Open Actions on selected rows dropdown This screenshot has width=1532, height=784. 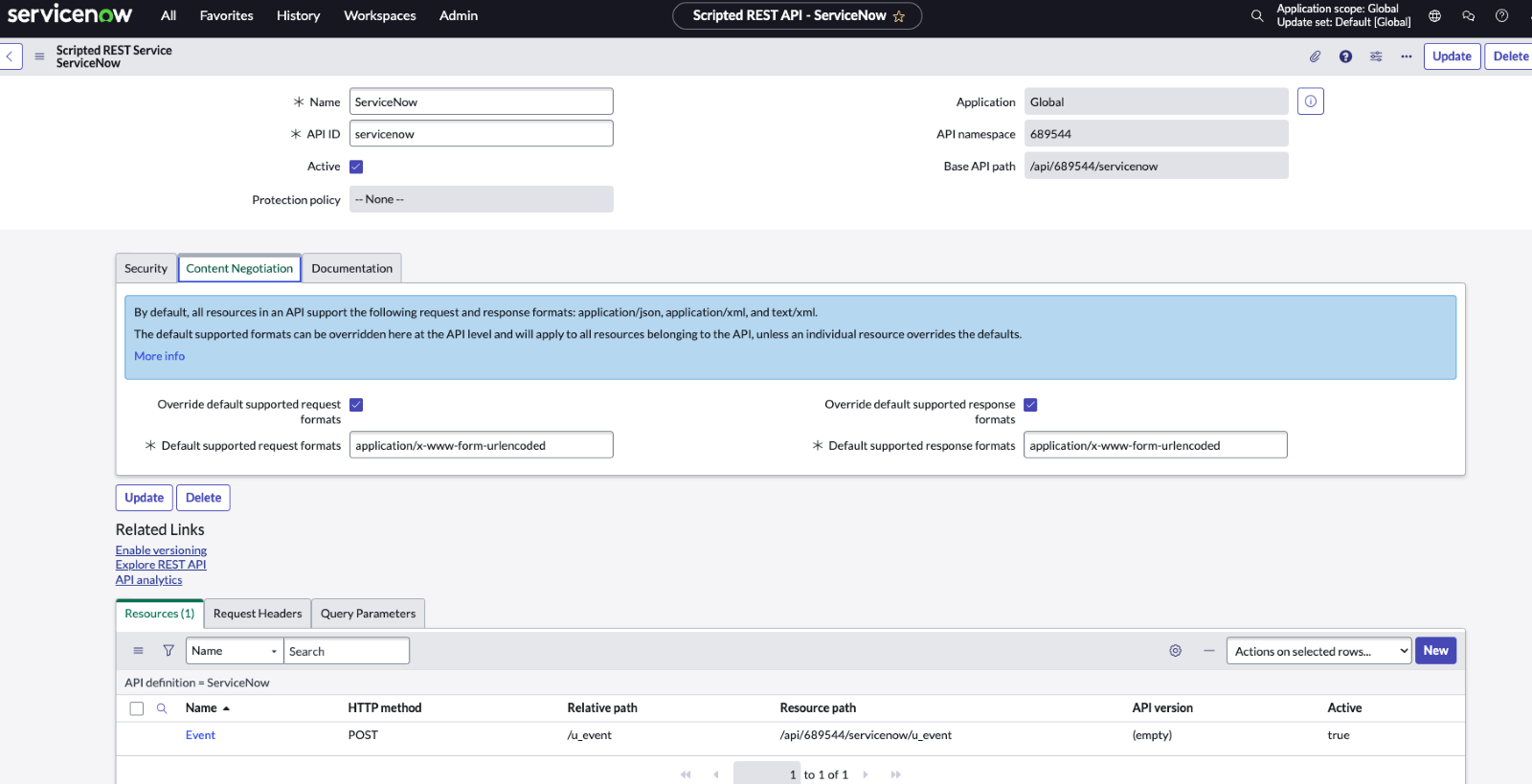click(1318, 651)
